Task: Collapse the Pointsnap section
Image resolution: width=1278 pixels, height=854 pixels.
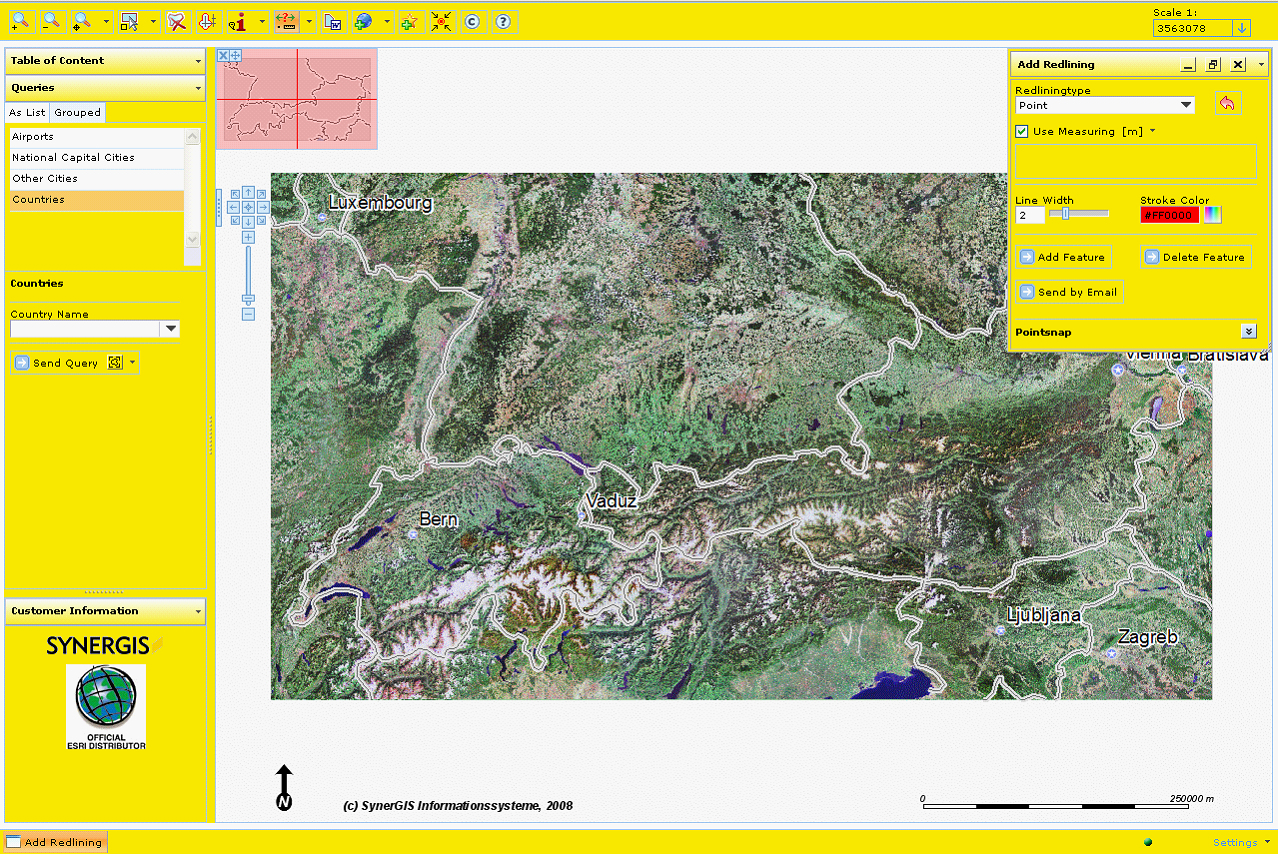Action: [1249, 330]
